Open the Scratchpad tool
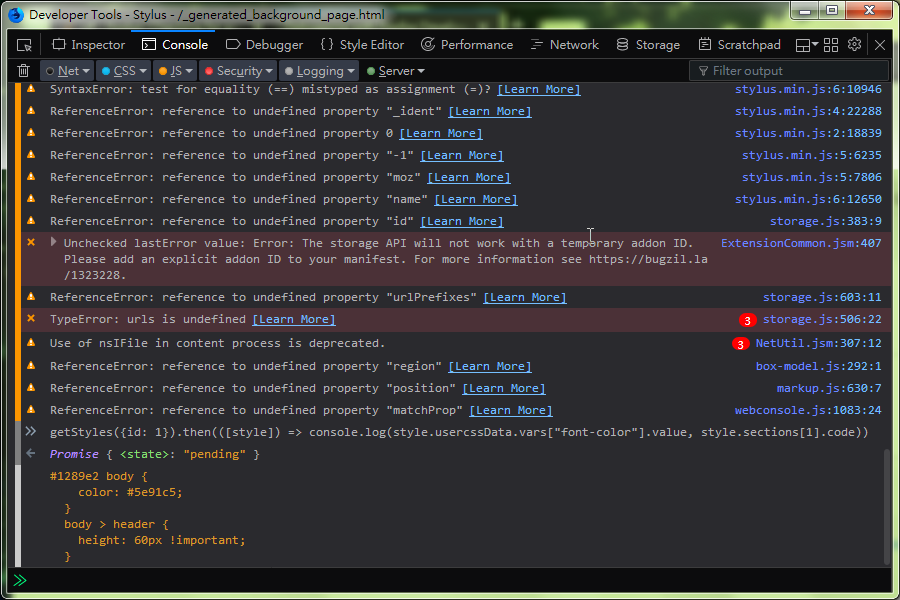The height and width of the screenshot is (600, 900). [x=739, y=45]
